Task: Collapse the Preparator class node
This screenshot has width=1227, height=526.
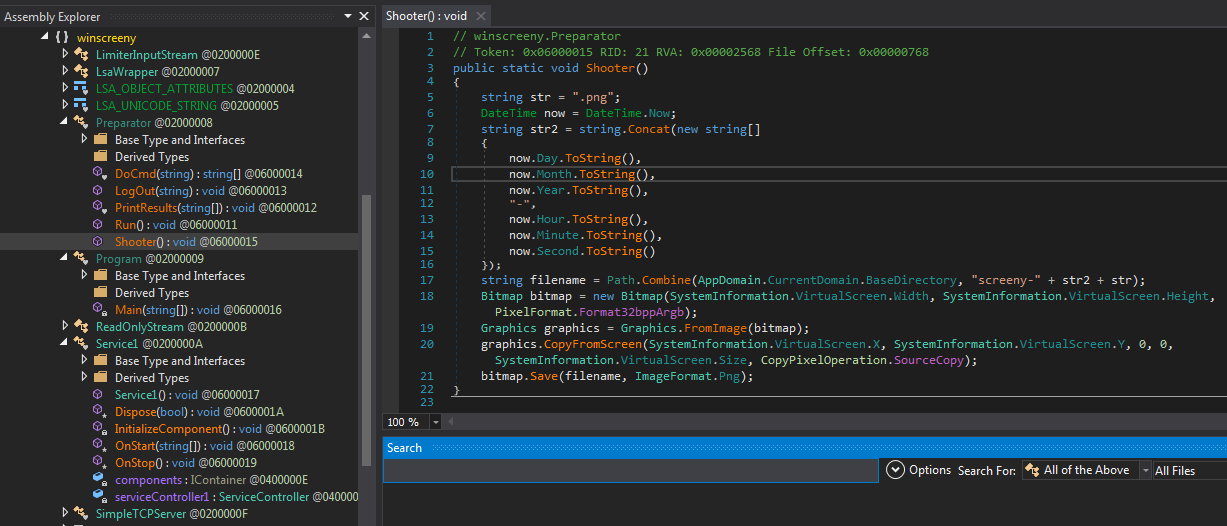Action: [66, 122]
